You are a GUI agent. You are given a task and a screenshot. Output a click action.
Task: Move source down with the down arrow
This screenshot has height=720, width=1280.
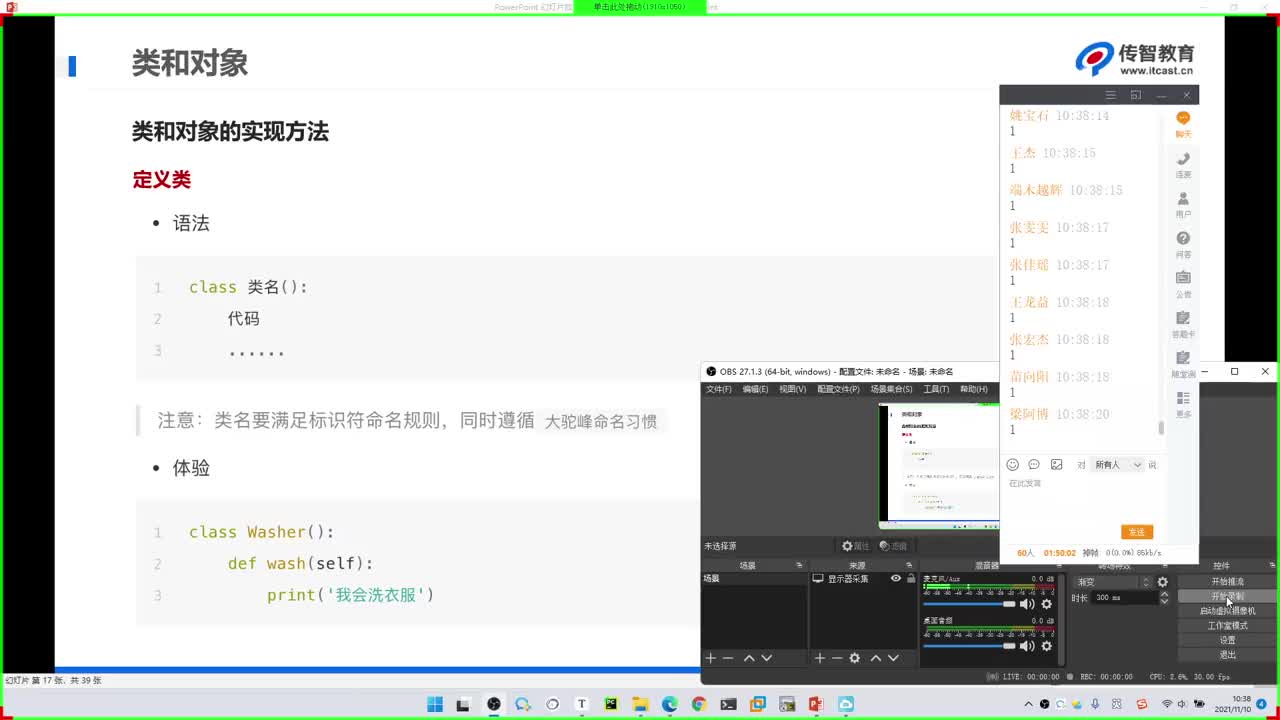coord(893,658)
